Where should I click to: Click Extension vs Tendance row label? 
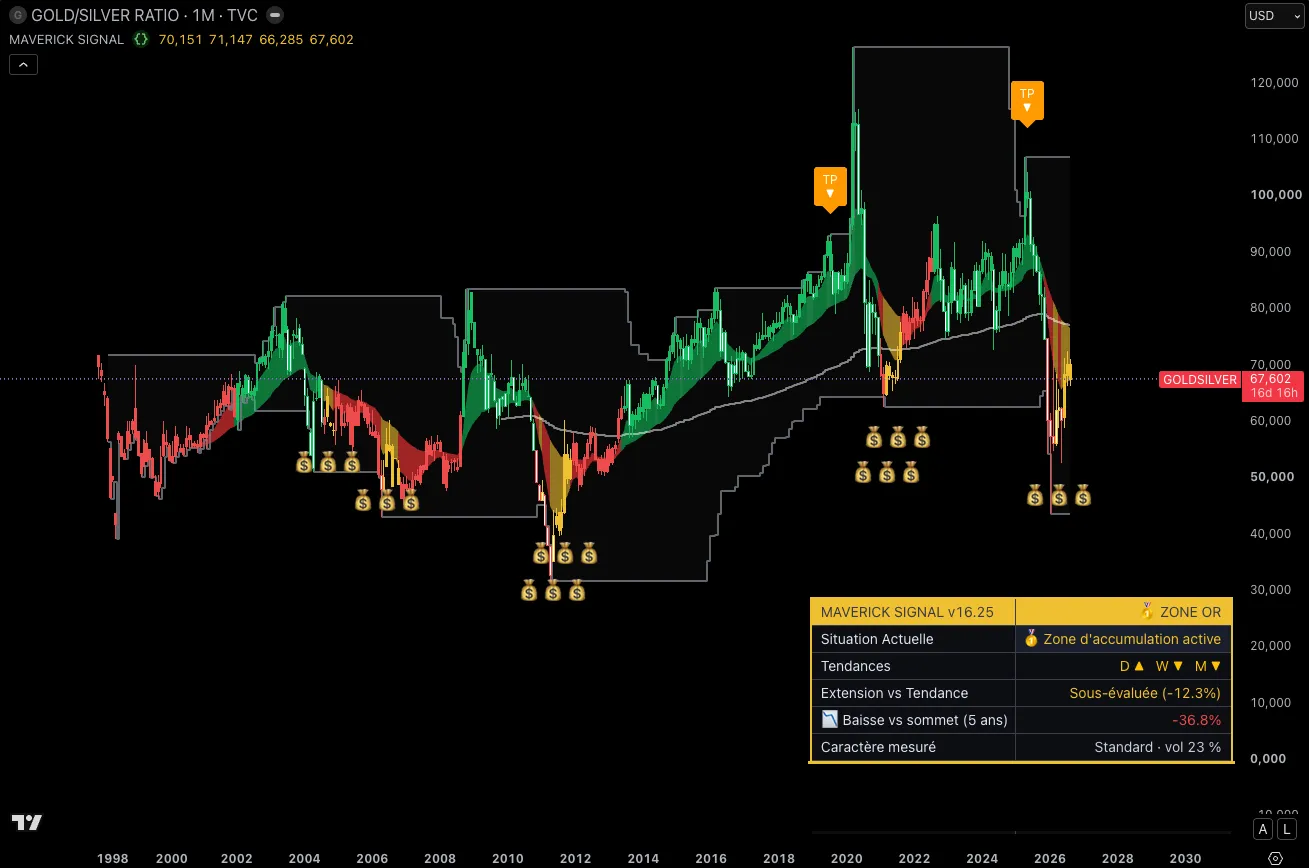coord(894,693)
